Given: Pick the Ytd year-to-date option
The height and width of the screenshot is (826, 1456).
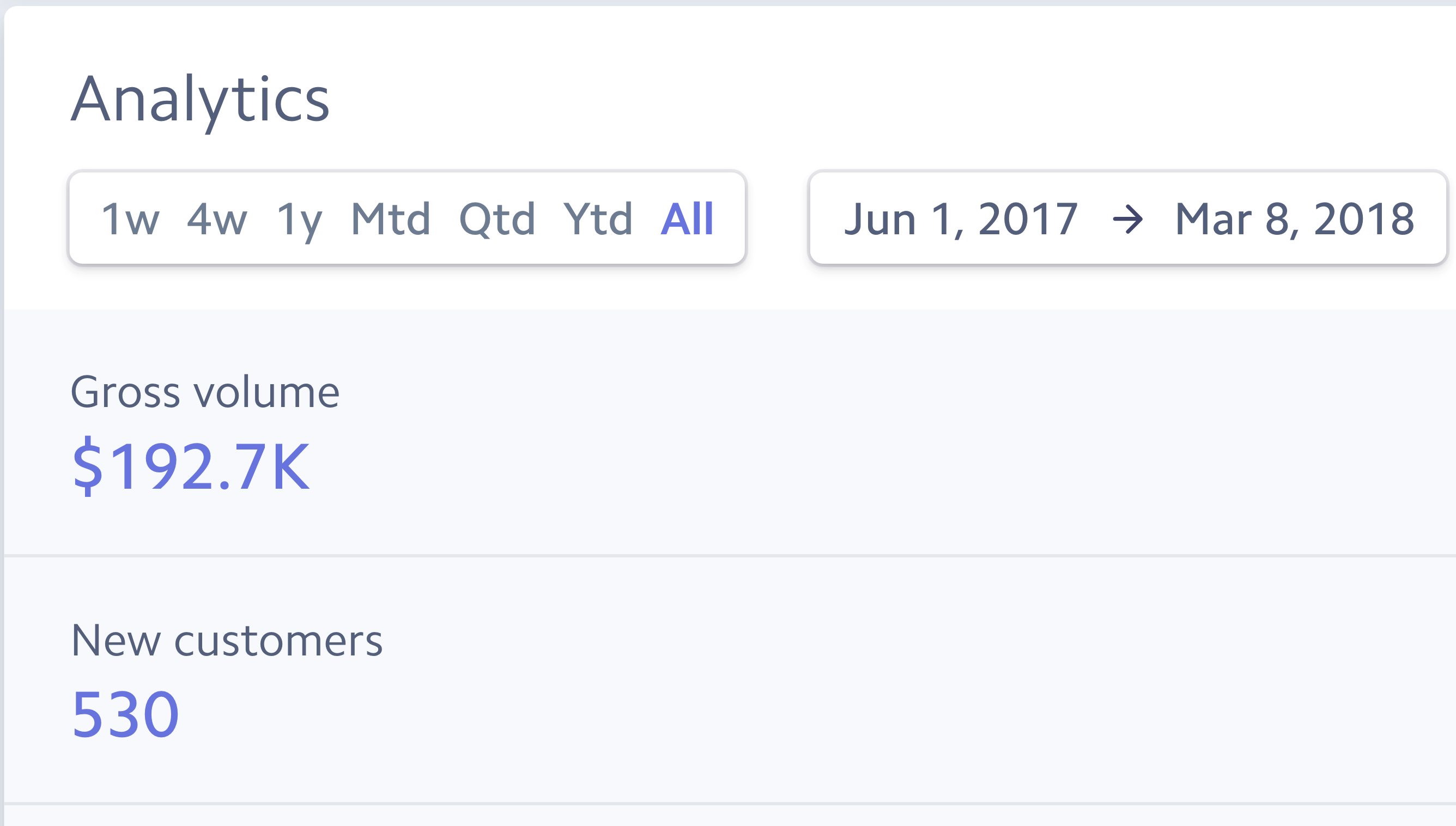Looking at the screenshot, I should click(x=598, y=219).
